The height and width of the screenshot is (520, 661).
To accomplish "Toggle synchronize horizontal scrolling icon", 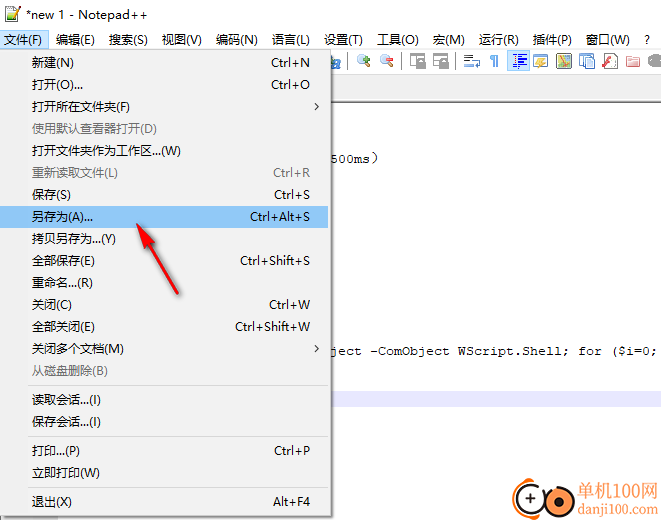I will click(441, 62).
